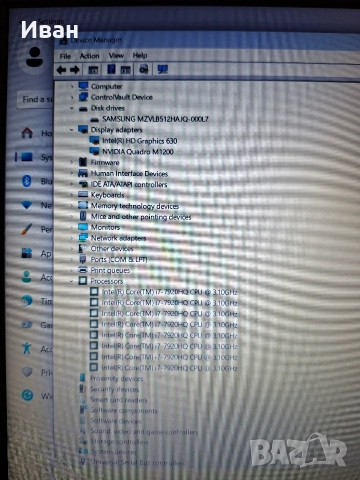
Task: Click the Processors category icon
Action: (83, 281)
